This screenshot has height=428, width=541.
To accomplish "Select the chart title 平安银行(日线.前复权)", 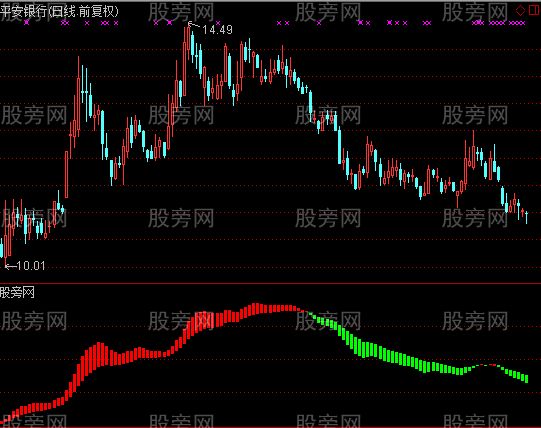I will (59, 11).
